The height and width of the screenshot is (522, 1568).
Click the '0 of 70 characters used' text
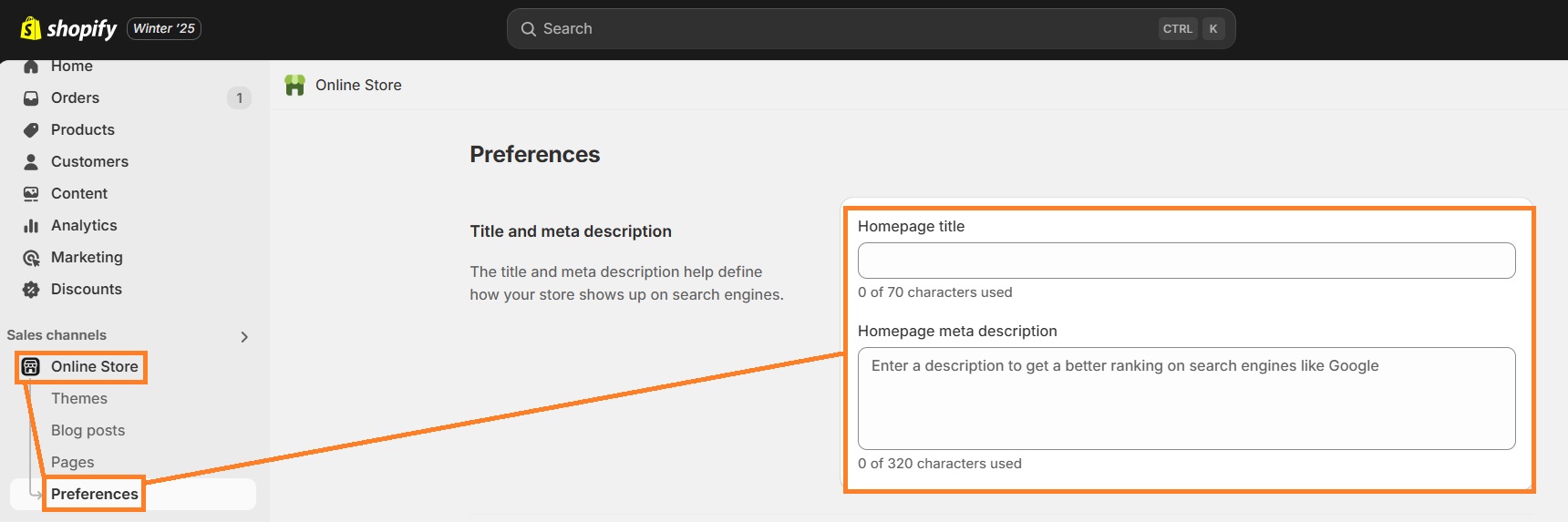coord(935,292)
